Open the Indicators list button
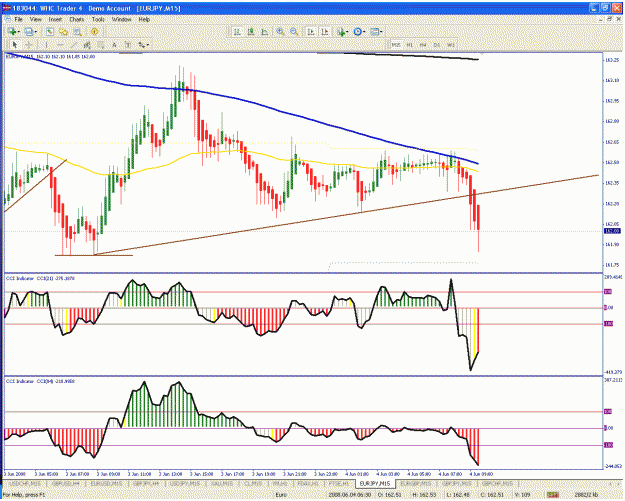The image size is (625, 501). click(341, 32)
